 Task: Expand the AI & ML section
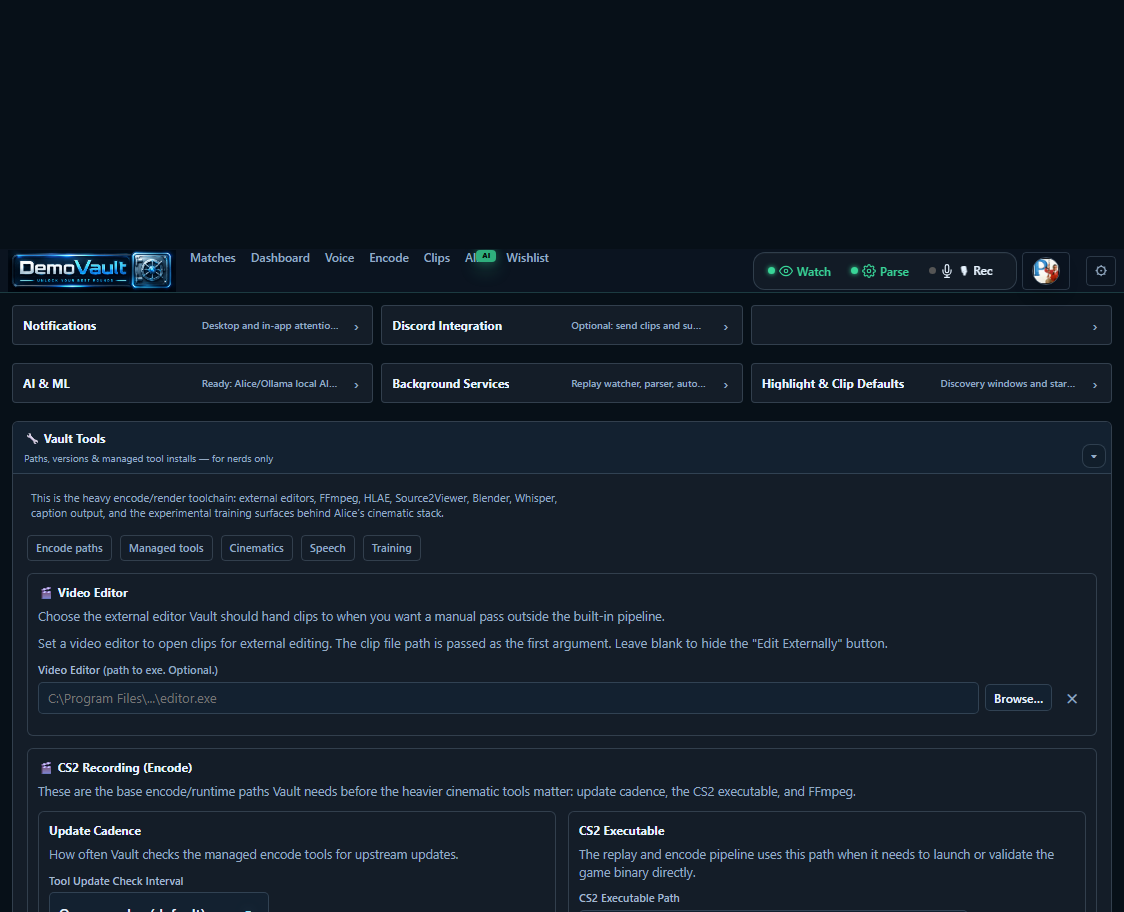click(192, 384)
